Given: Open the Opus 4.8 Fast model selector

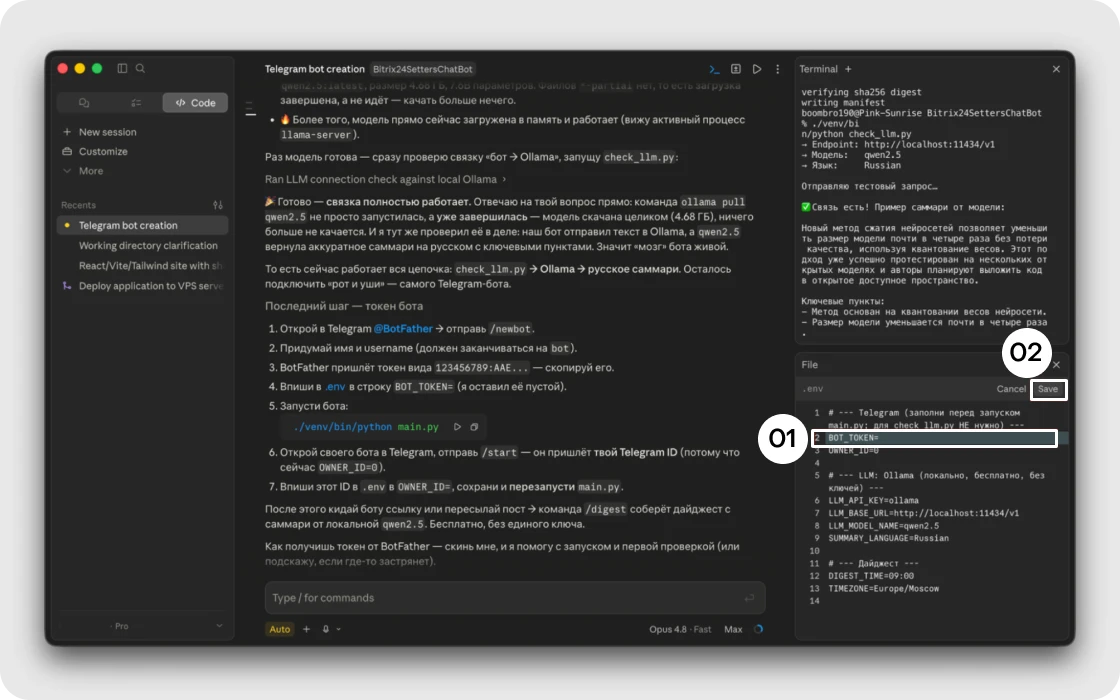Looking at the screenshot, I should point(680,629).
